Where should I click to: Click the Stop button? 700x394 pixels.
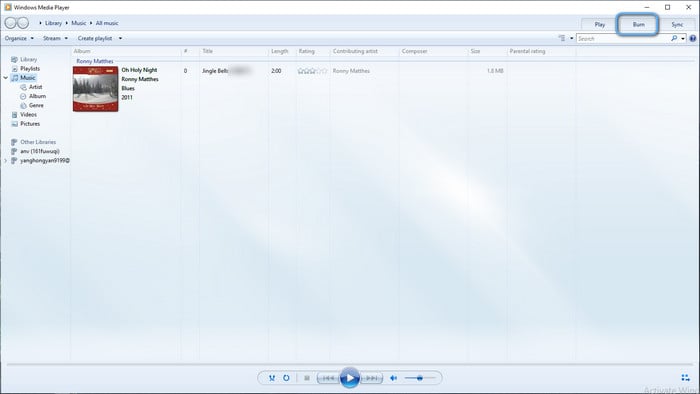tap(307, 378)
